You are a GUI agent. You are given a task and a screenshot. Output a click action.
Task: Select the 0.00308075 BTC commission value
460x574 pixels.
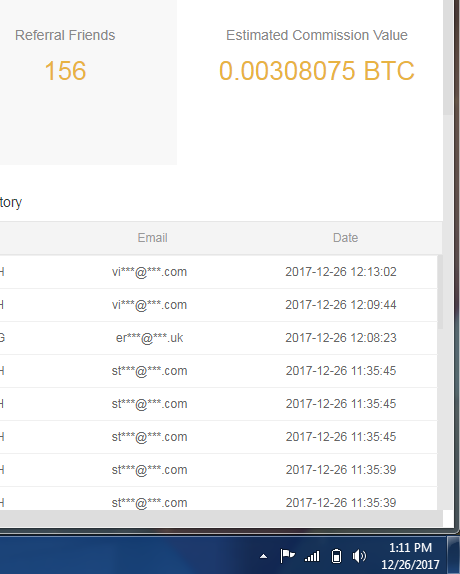pyautogui.click(x=317, y=71)
